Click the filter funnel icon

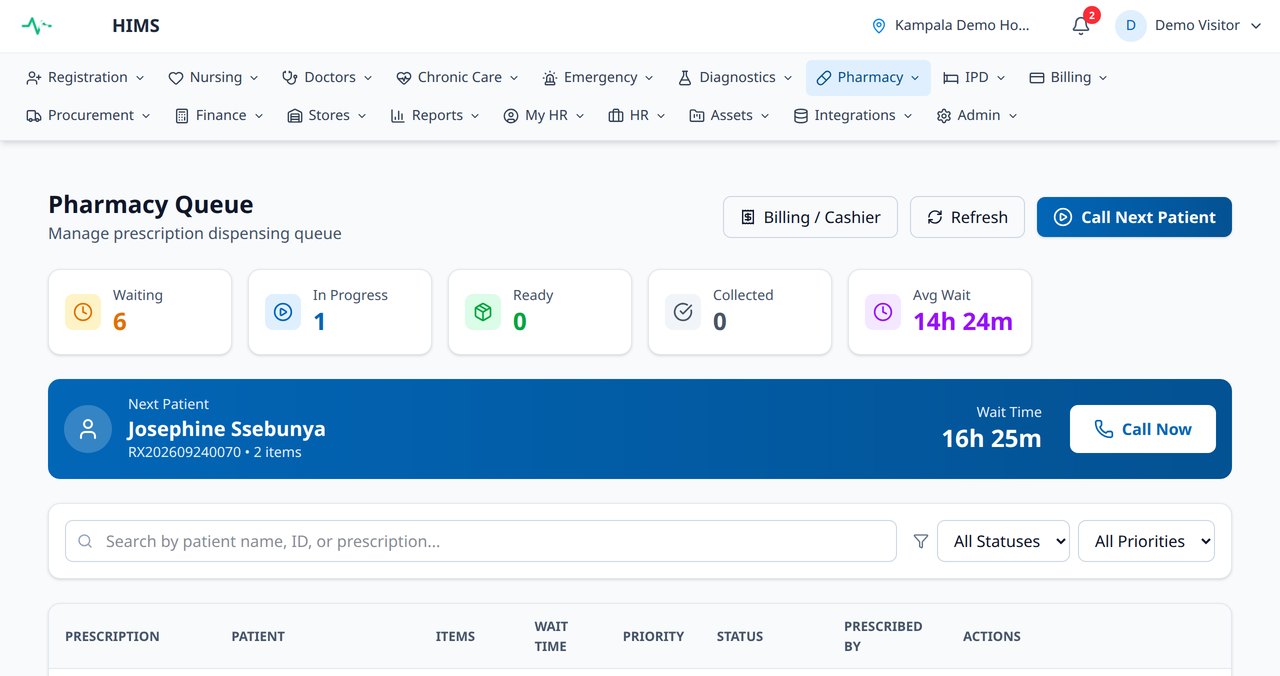point(921,541)
